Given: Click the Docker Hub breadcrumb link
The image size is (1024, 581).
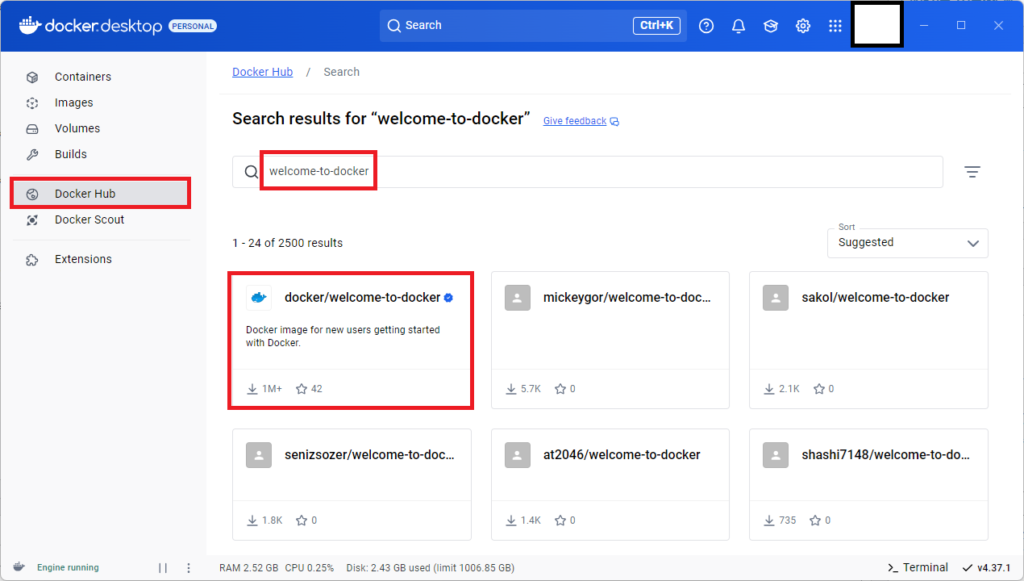Looking at the screenshot, I should coord(263,72).
